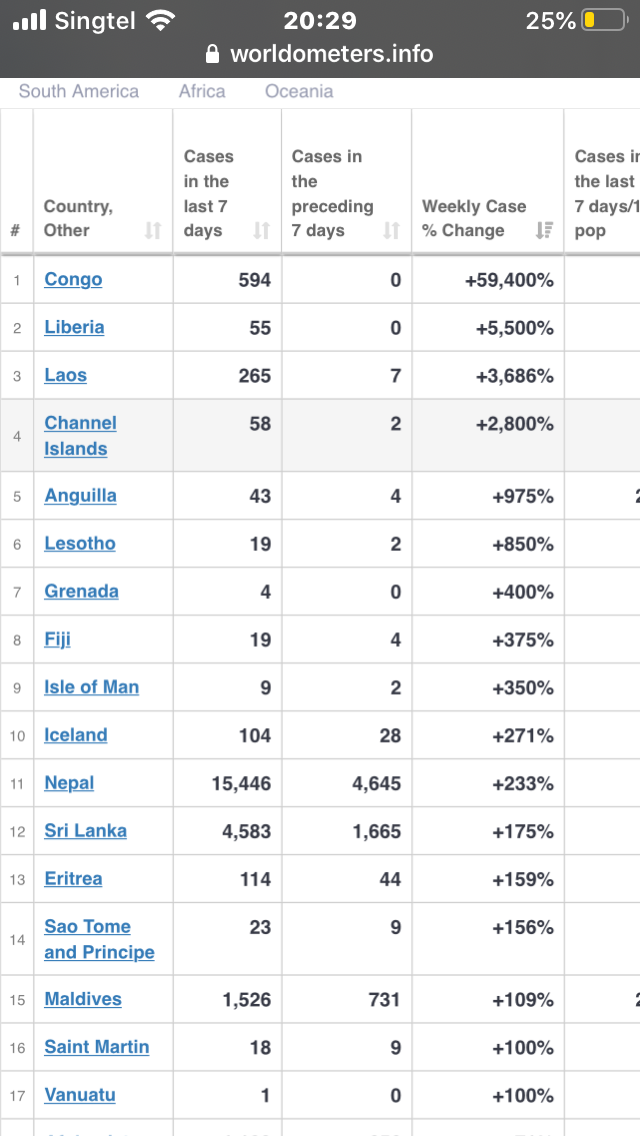Toggle Weekly Case % Change sort icon
Screen dimensions: 640x1136
pyautogui.click(x=544, y=230)
